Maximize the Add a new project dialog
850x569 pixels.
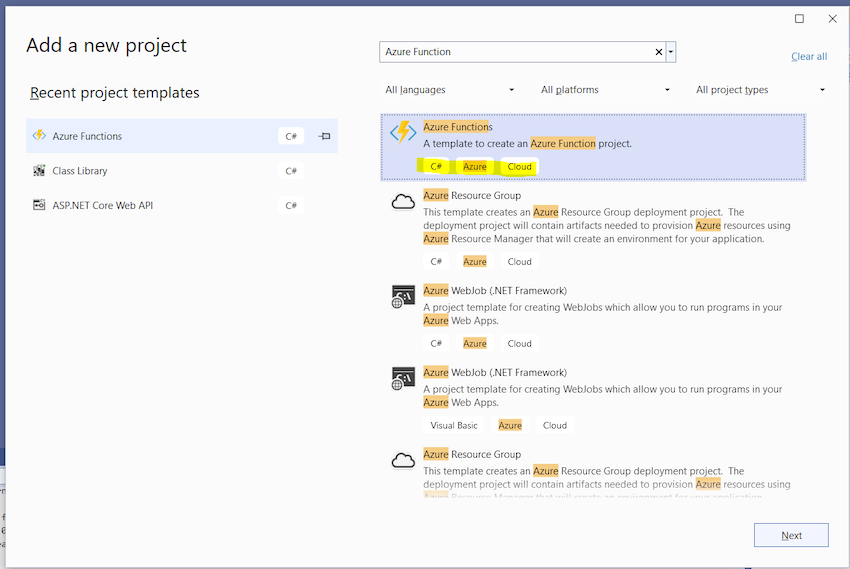799,19
